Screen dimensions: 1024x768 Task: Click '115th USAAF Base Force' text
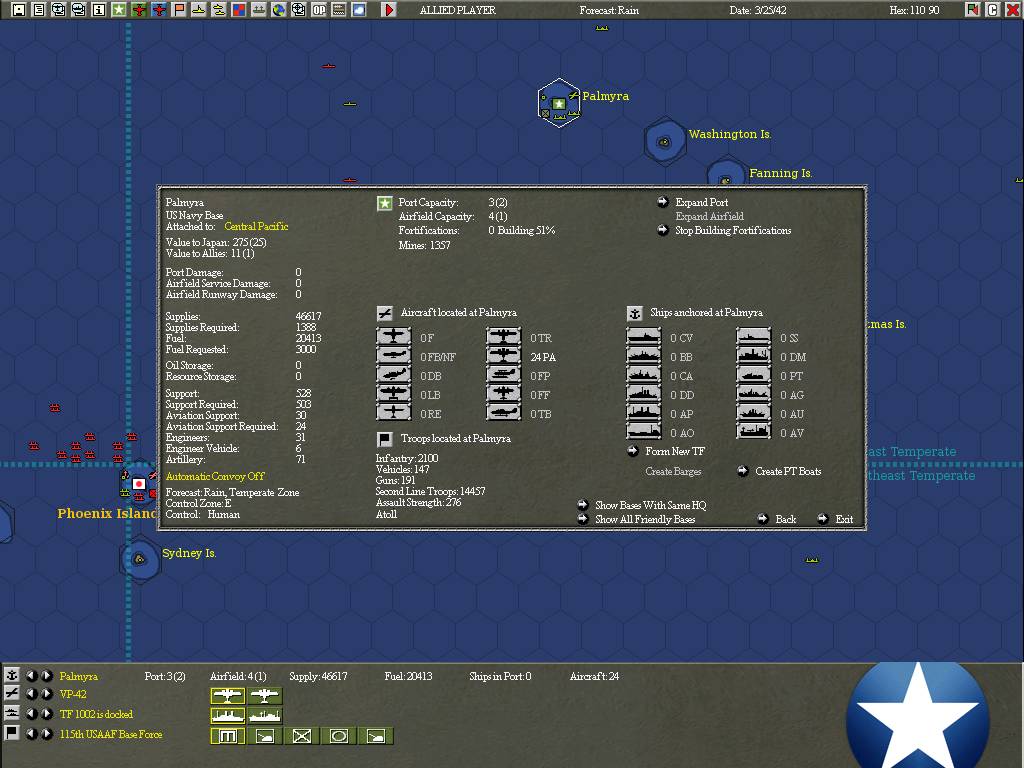coord(111,734)
